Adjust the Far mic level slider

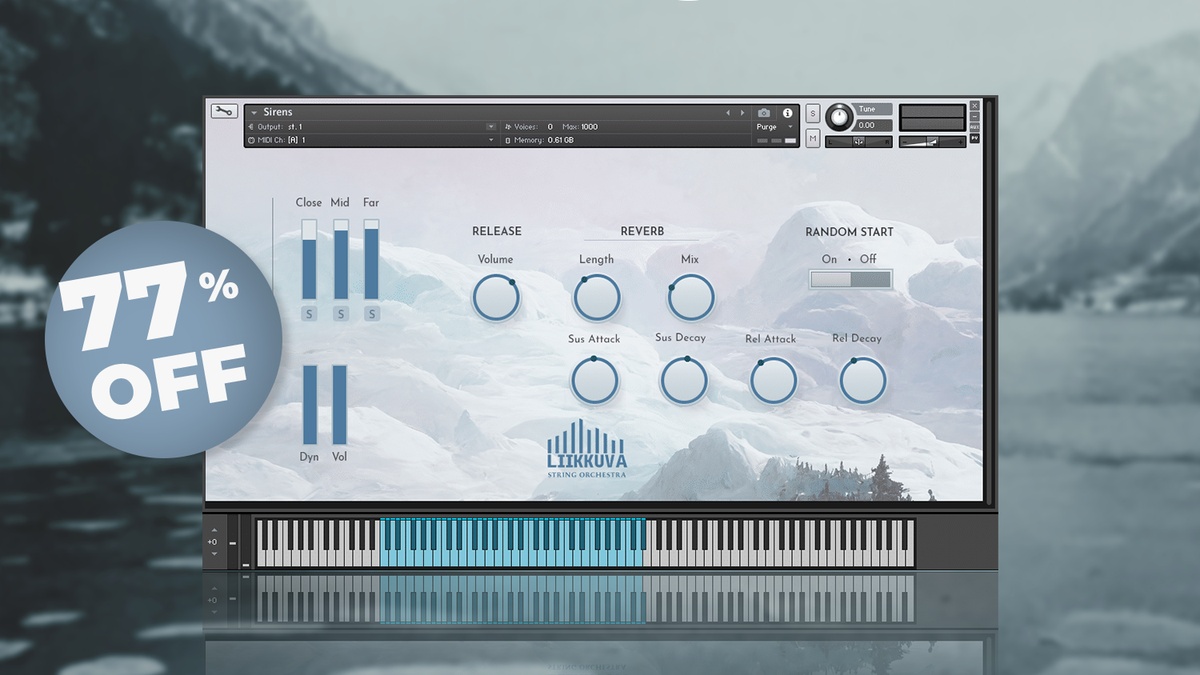(x=372, y=259)
